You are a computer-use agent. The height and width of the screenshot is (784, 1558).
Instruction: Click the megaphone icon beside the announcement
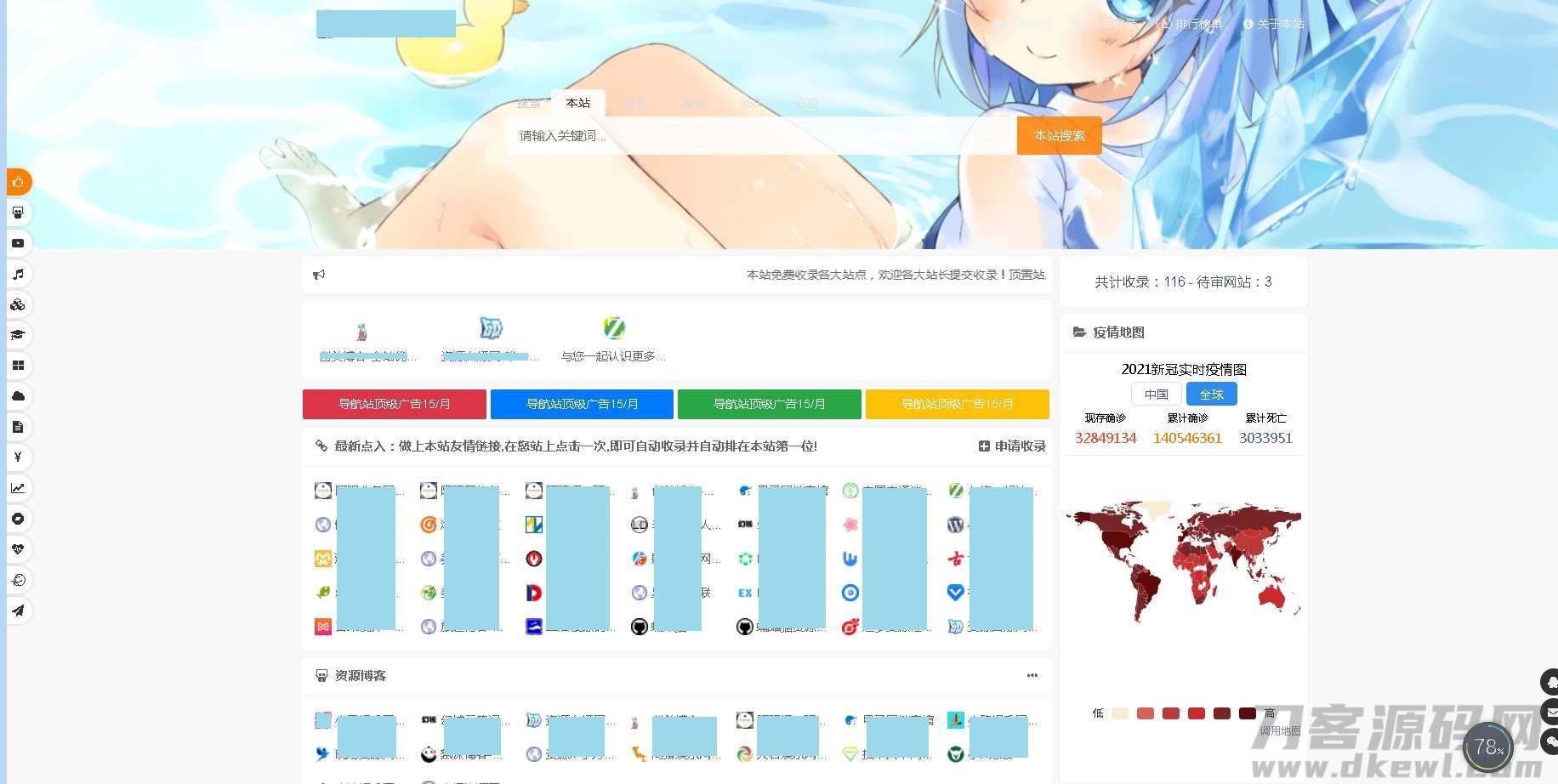tap(319, 275)
